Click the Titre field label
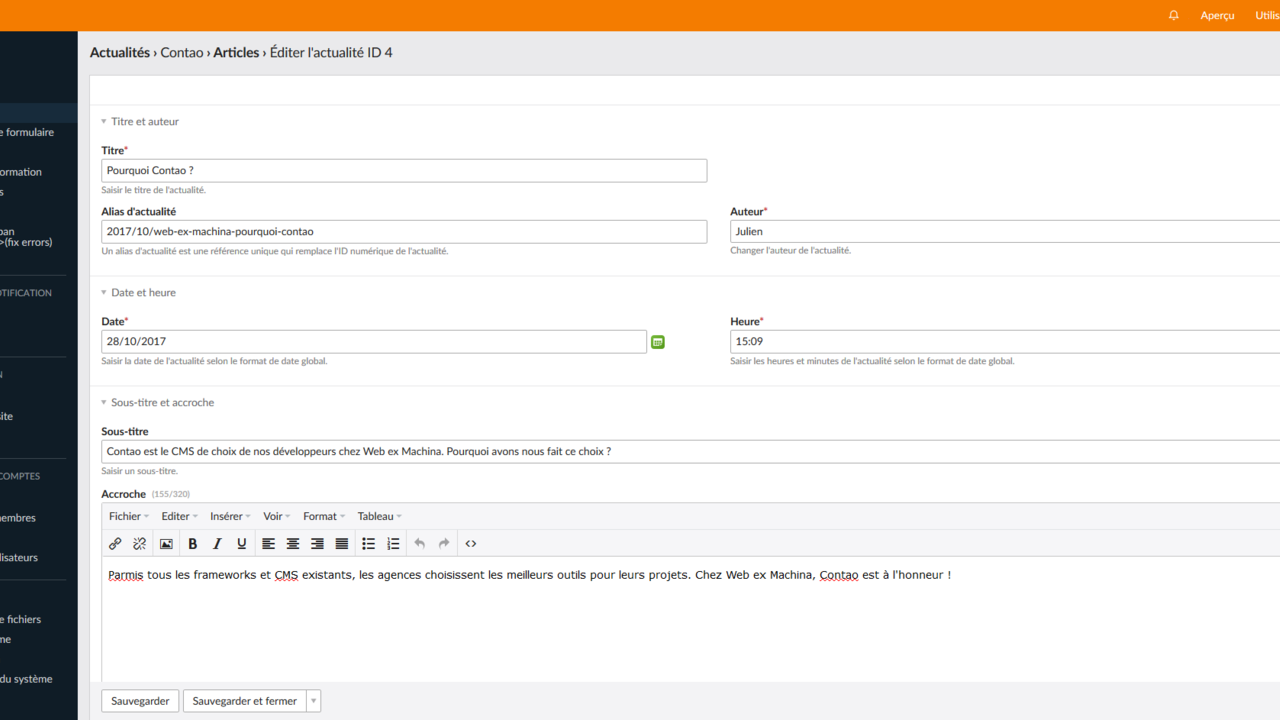The width and height of the screenshot is (1280, 720). tap(113, 151)
